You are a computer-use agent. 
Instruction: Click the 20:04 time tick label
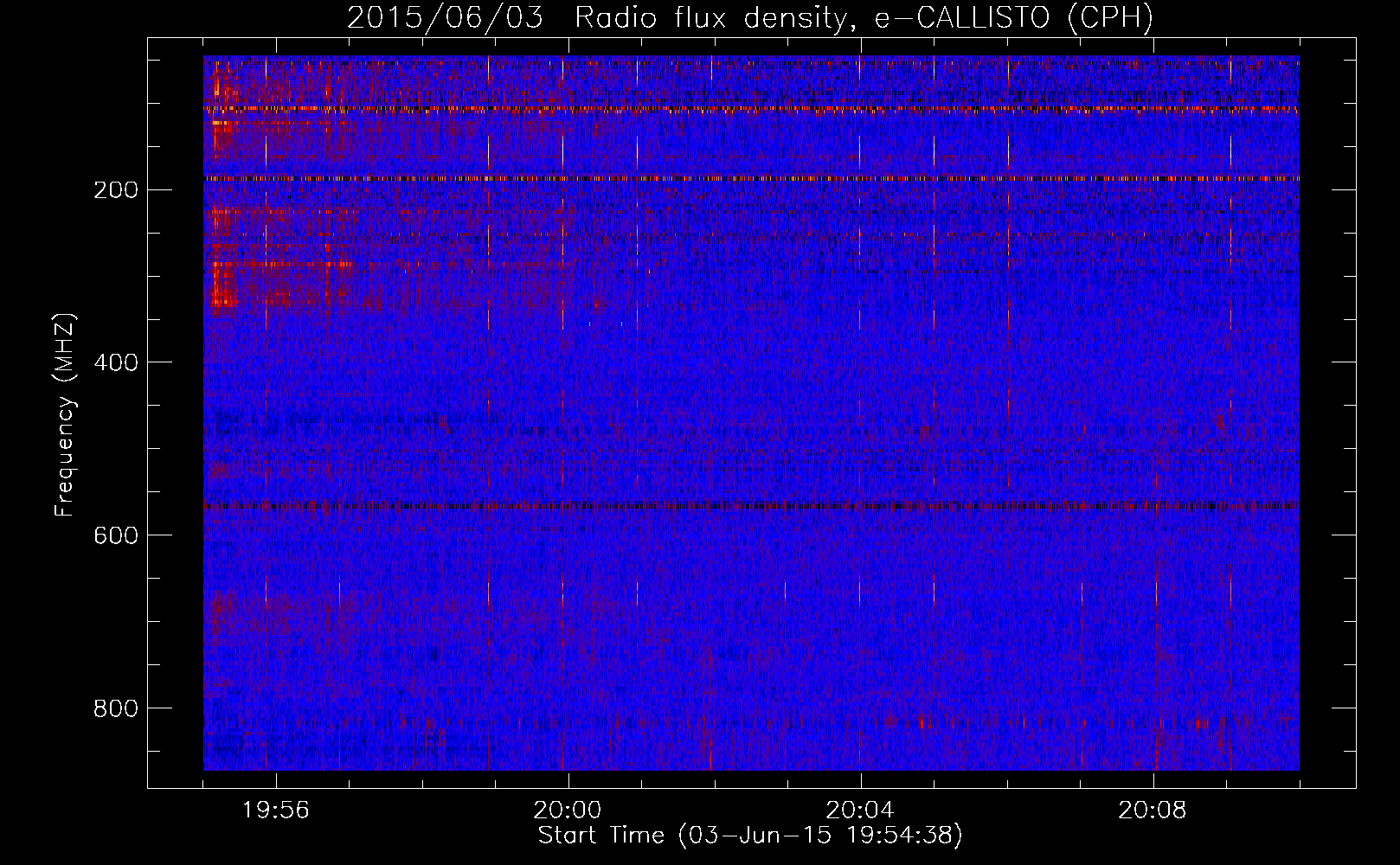click(860, 811)
